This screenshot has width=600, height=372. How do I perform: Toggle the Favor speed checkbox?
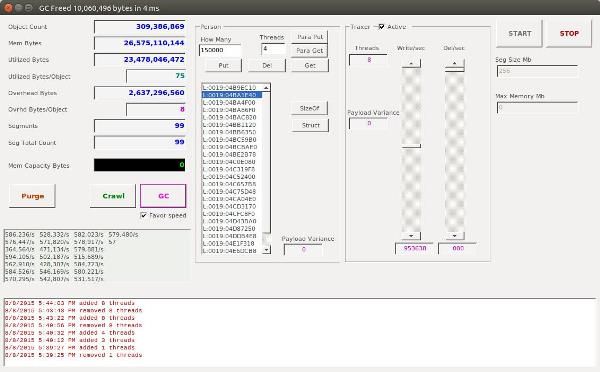click(143, 215)
